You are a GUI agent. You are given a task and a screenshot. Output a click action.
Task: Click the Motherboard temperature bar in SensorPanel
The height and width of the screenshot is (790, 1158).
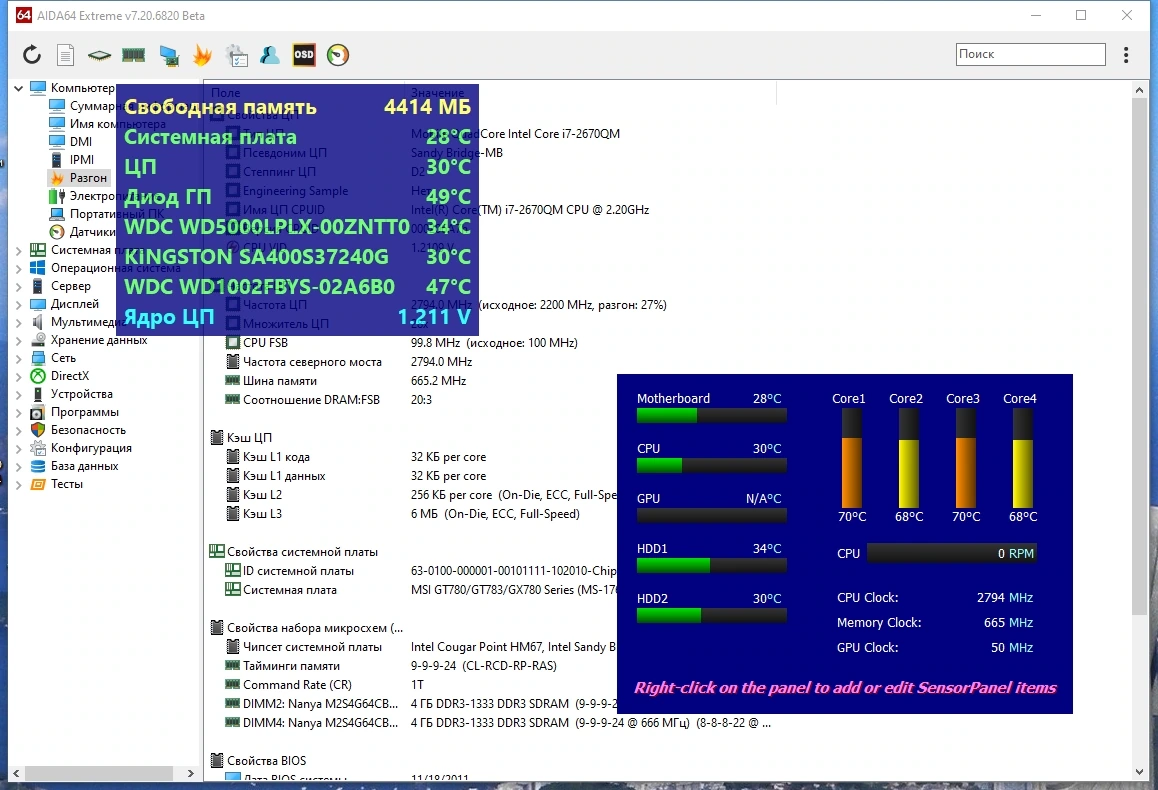point(711,416)
